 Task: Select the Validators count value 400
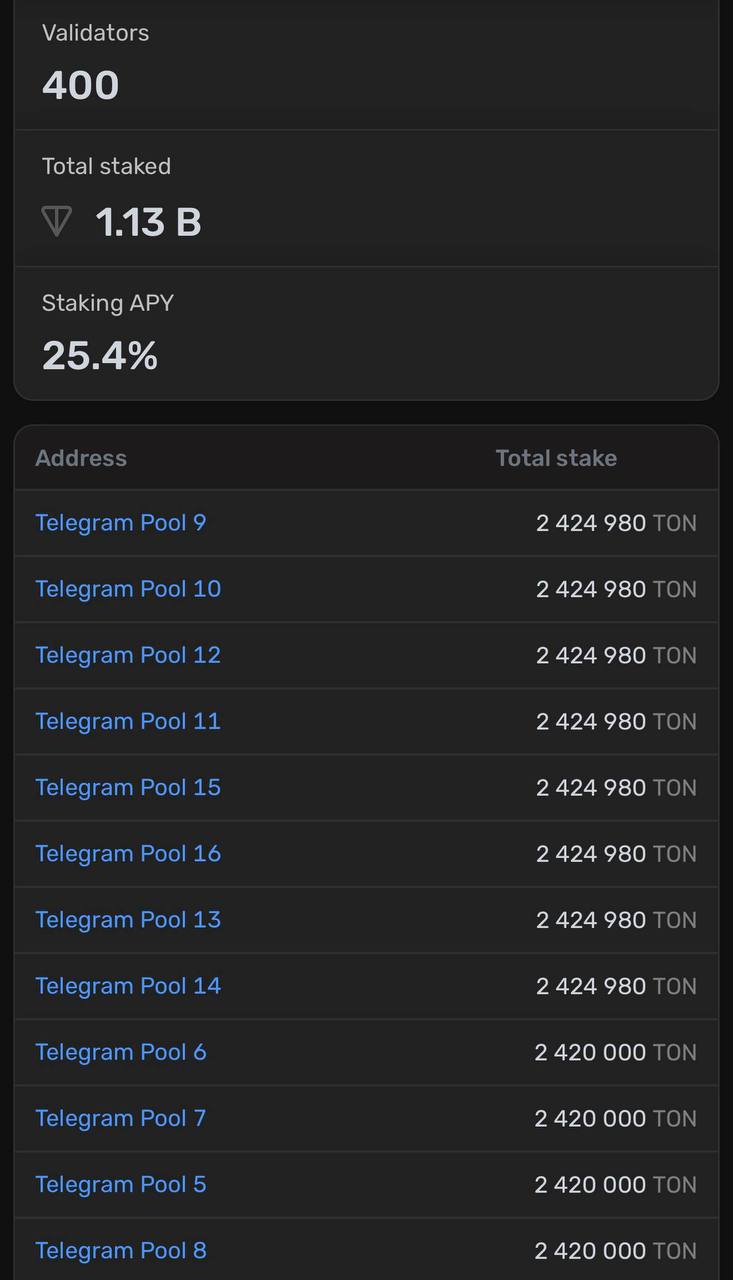pyautogui.click(x=81, y=85)
